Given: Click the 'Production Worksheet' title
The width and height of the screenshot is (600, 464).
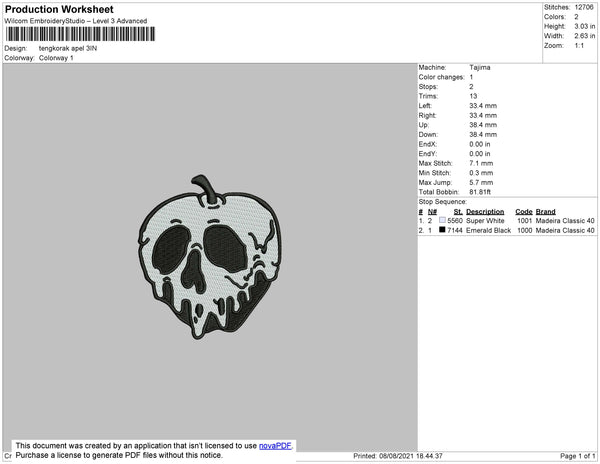Looking at the screenshot, I should tap(59, 9).
